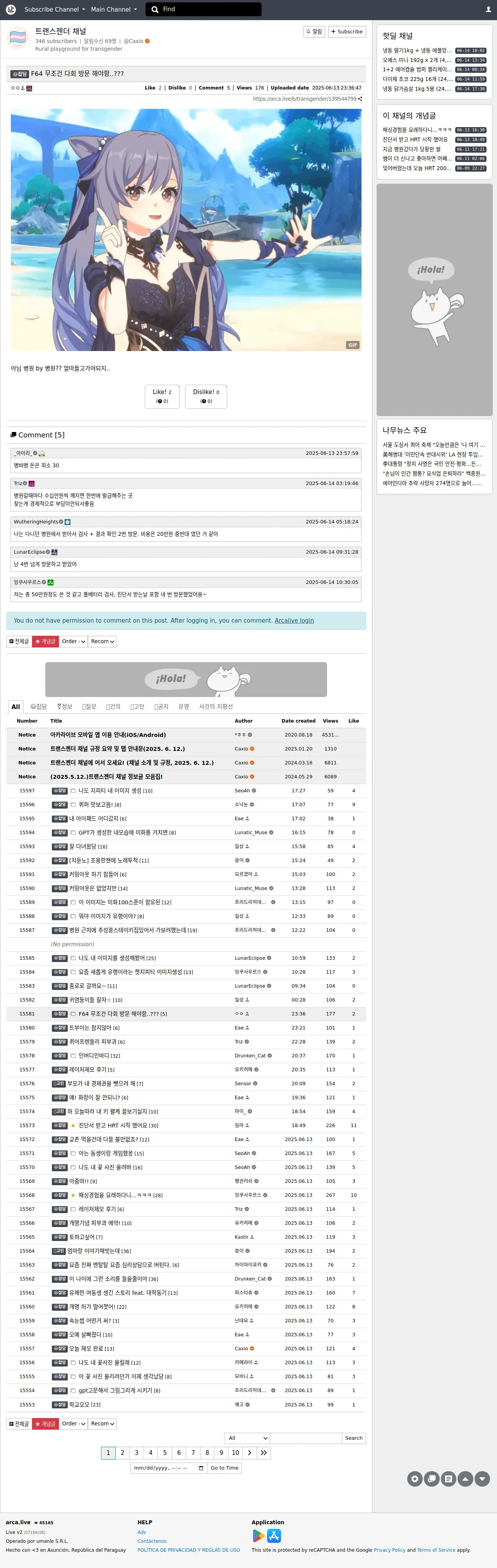Open the Arcalive login link
This screenshot has width=497, height=1568.
pyautogui.click(x=295, y=621)
